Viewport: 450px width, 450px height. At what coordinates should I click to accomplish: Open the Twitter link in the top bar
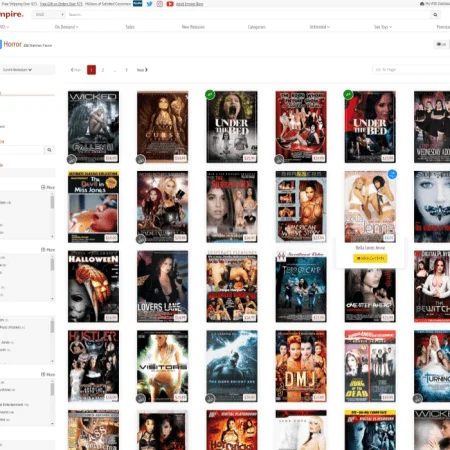click(x=149, y=4)
